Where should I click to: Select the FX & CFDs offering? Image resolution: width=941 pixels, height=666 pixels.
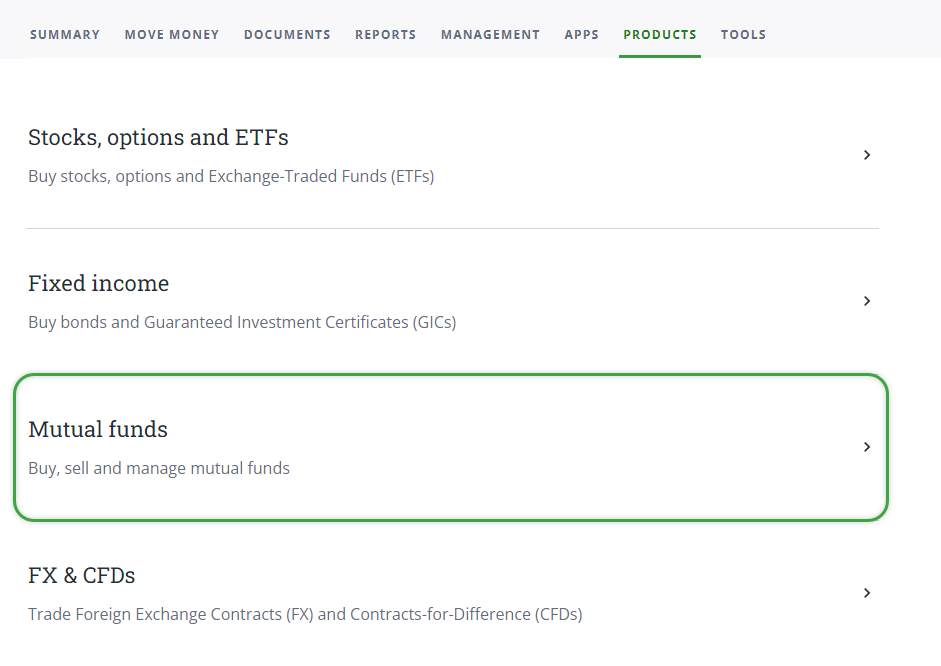click(81, 575)
